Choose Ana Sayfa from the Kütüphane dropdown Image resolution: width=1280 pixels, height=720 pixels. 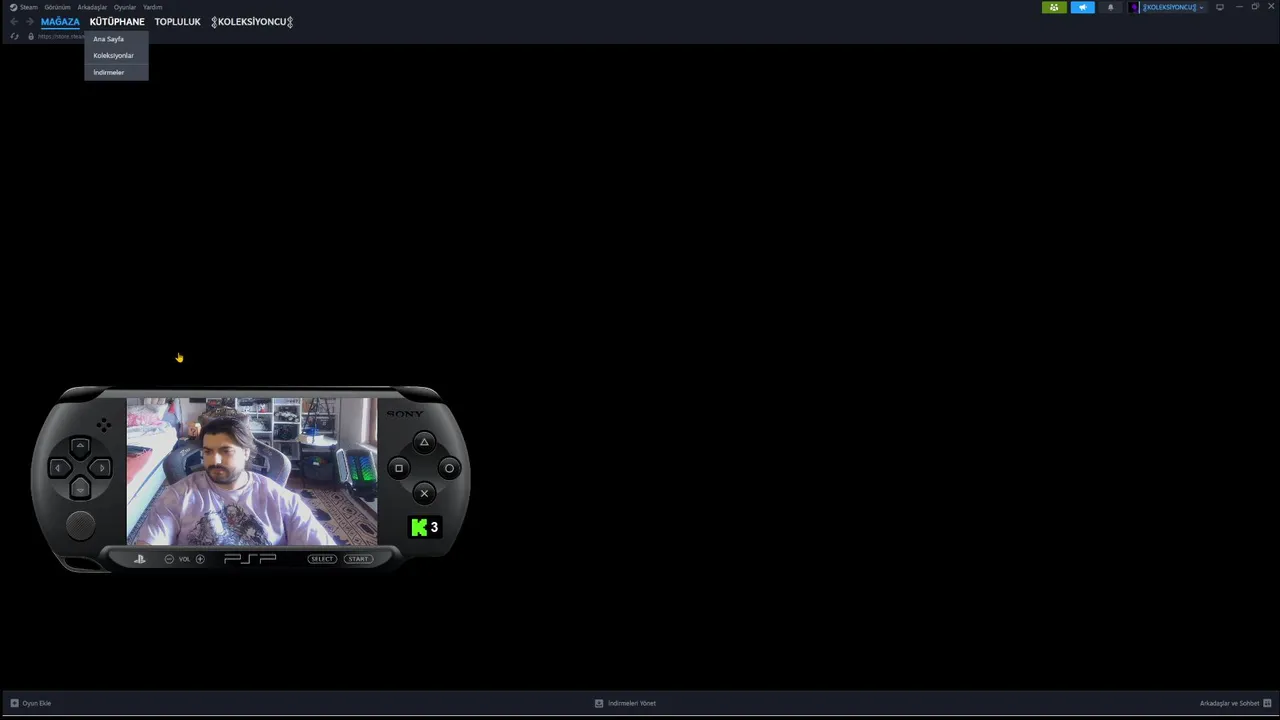point(116,39)
